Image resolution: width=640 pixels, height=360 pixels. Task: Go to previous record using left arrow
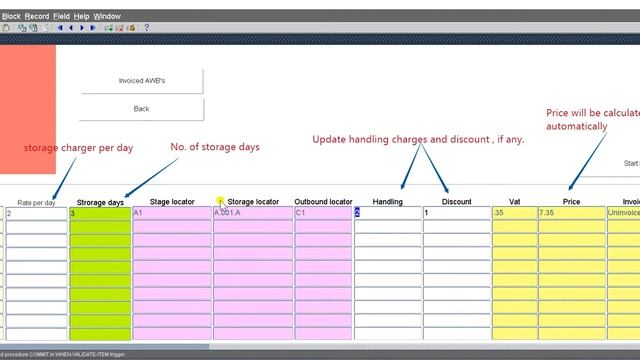(x=71, y=28)
